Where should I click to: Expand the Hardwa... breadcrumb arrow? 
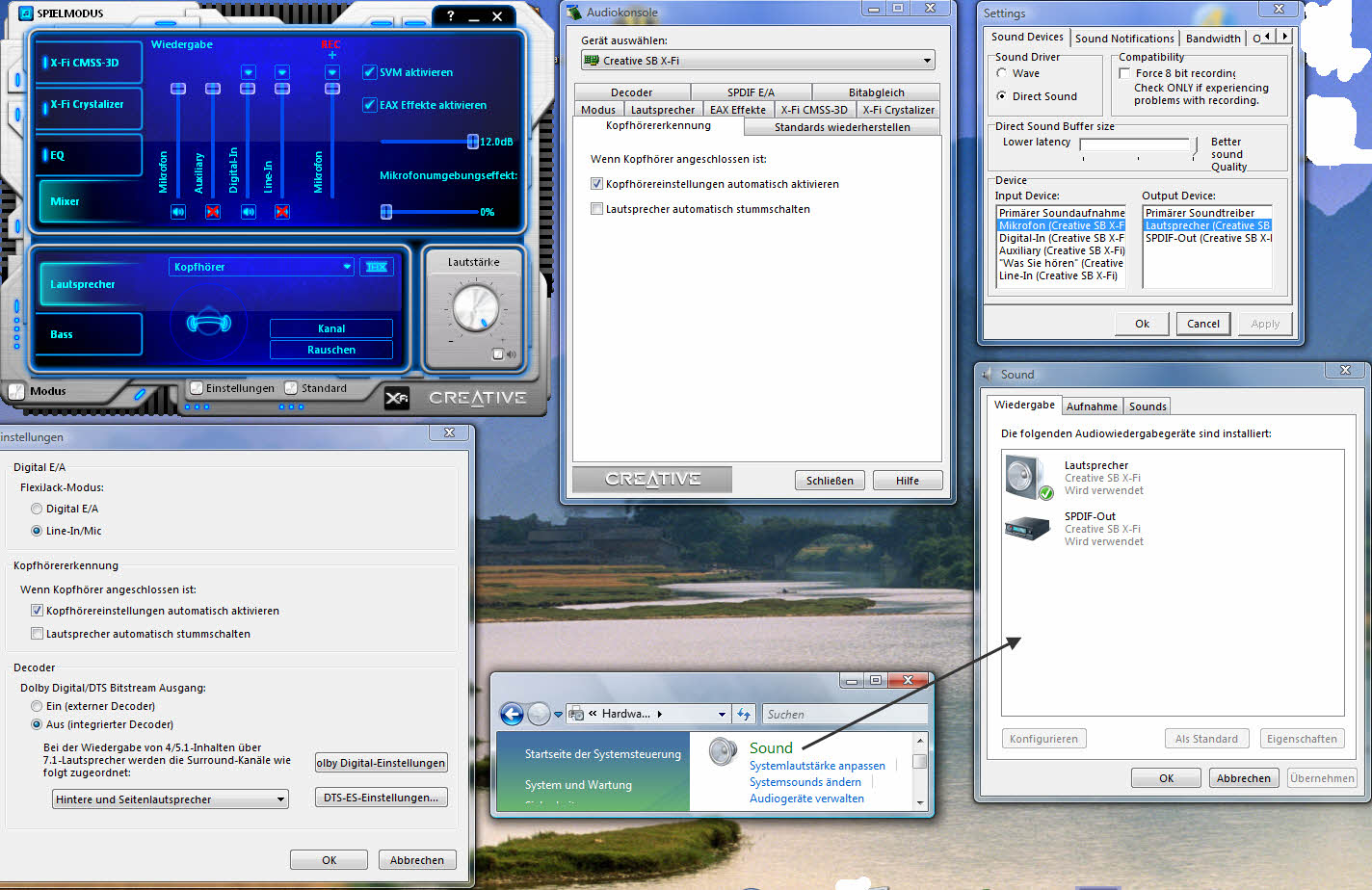(x=660, y=714)
